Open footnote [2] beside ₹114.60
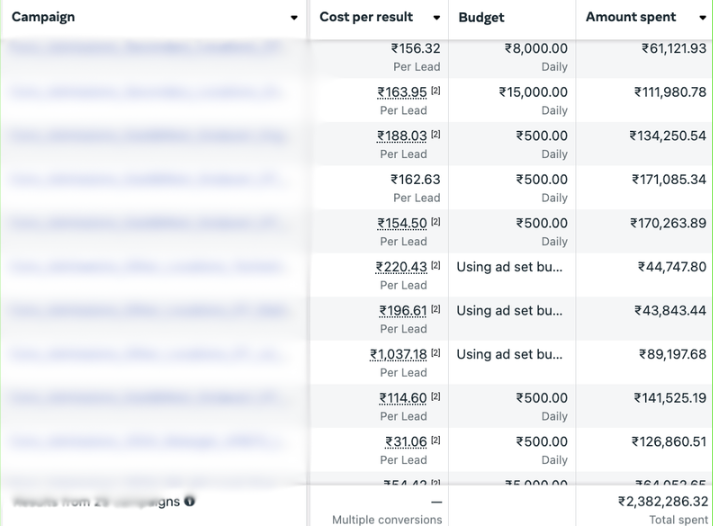This screenshot has height=526, width=713. coord(436,396)
